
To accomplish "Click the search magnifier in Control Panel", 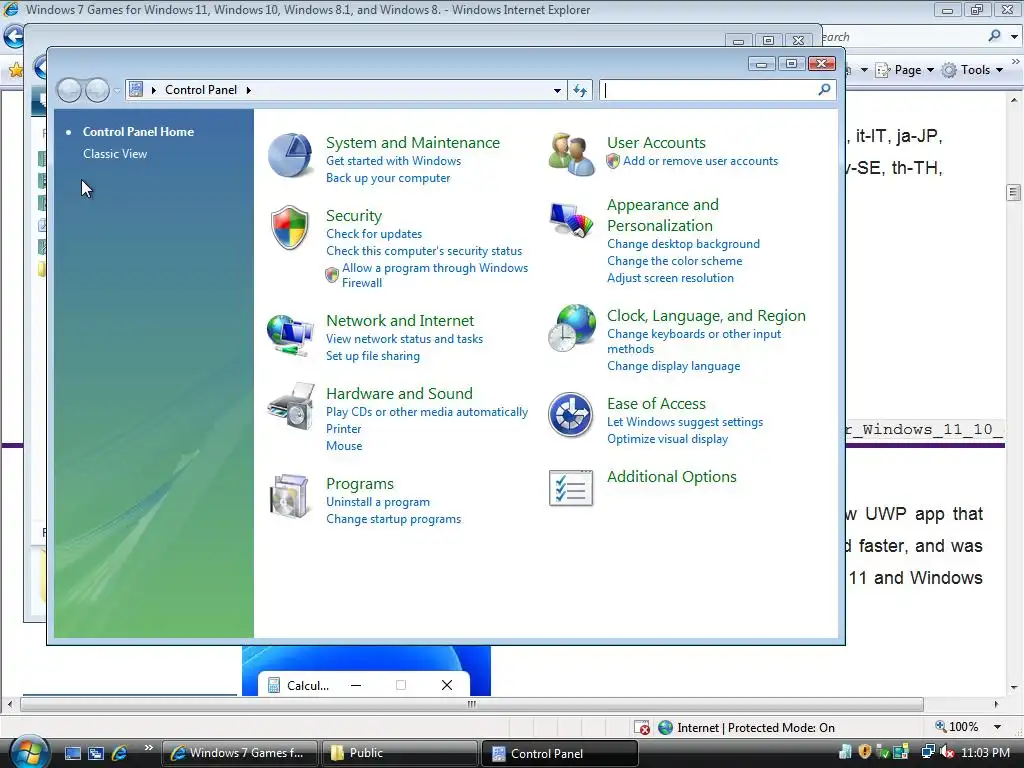I will point(824,89).
